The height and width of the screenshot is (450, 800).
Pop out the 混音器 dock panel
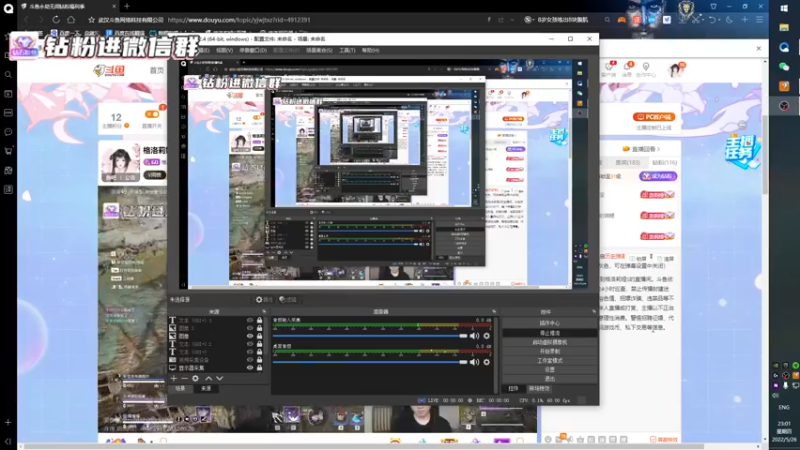tap(494, 311)
